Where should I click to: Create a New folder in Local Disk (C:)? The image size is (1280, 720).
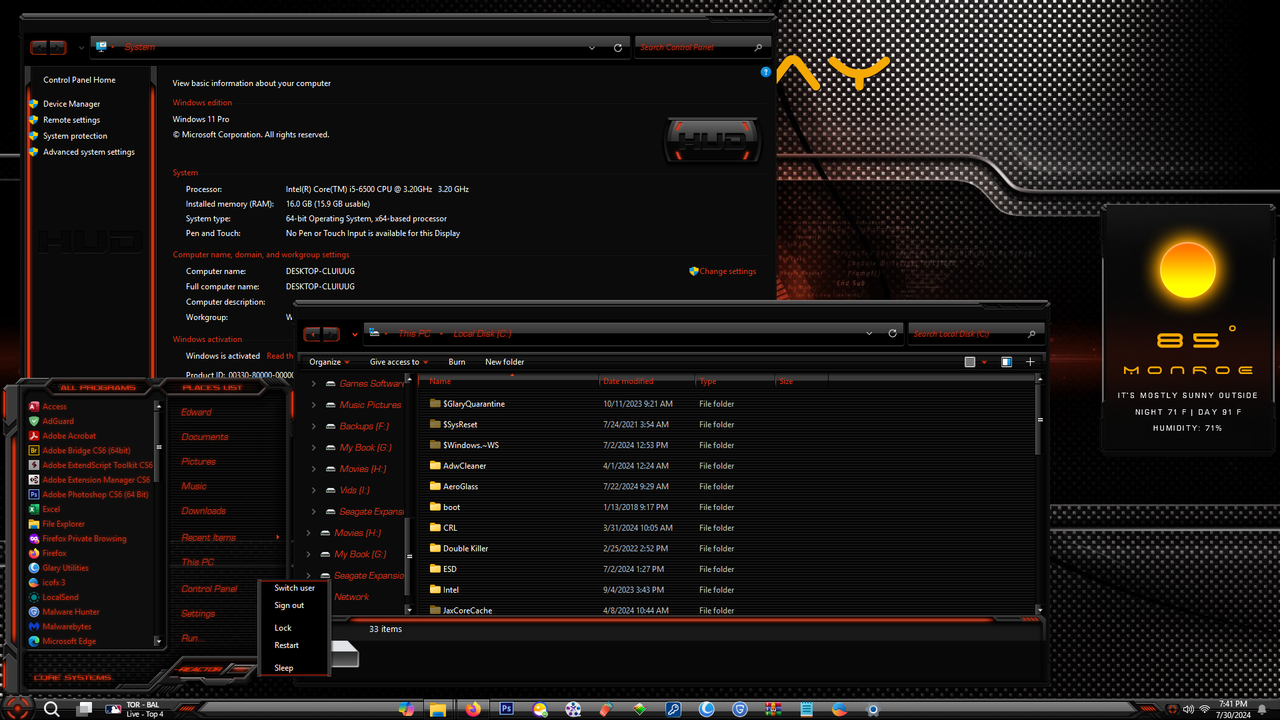pos(505,361)
